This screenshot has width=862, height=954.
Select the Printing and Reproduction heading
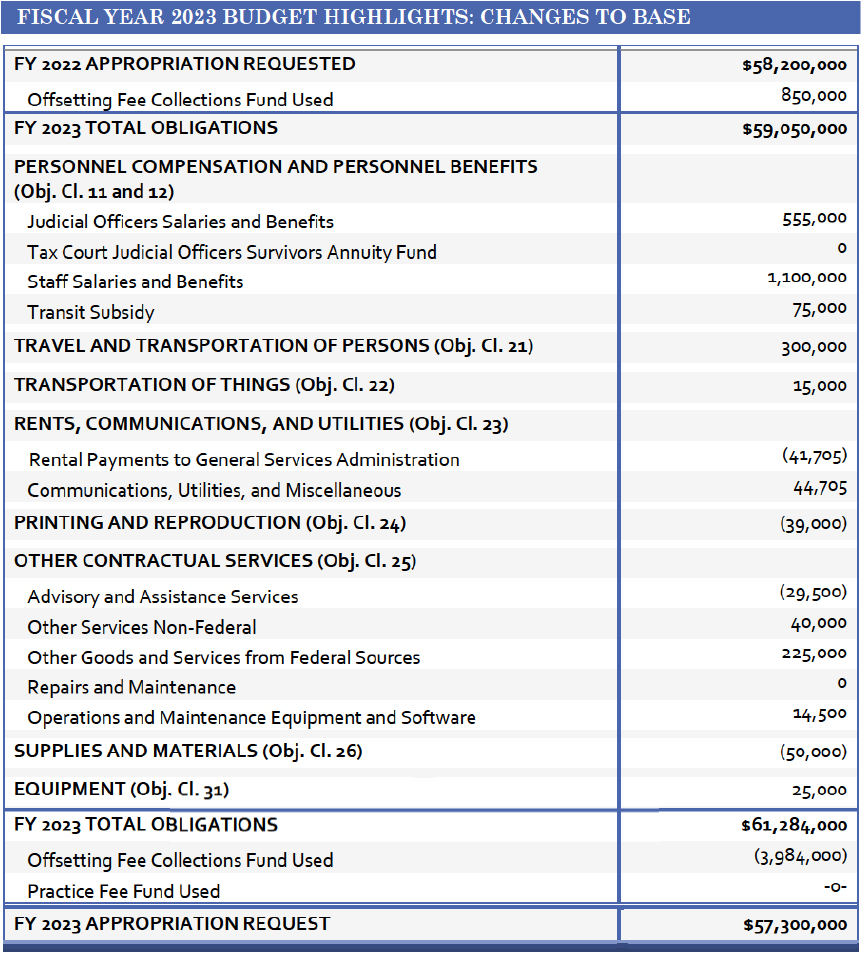pos(210,523)
